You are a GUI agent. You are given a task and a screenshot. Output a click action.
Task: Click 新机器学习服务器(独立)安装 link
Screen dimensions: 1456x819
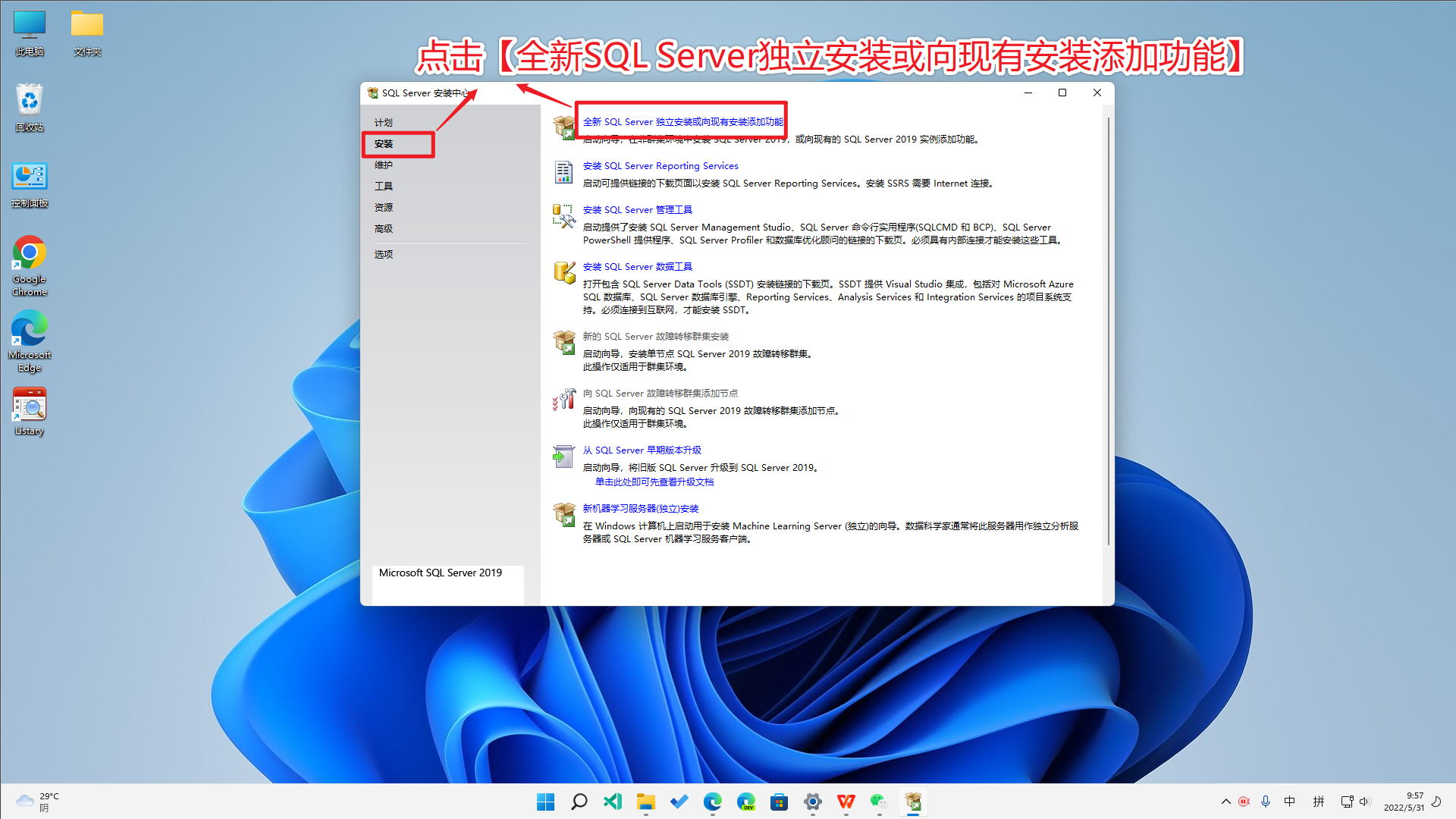pos(640,508)
